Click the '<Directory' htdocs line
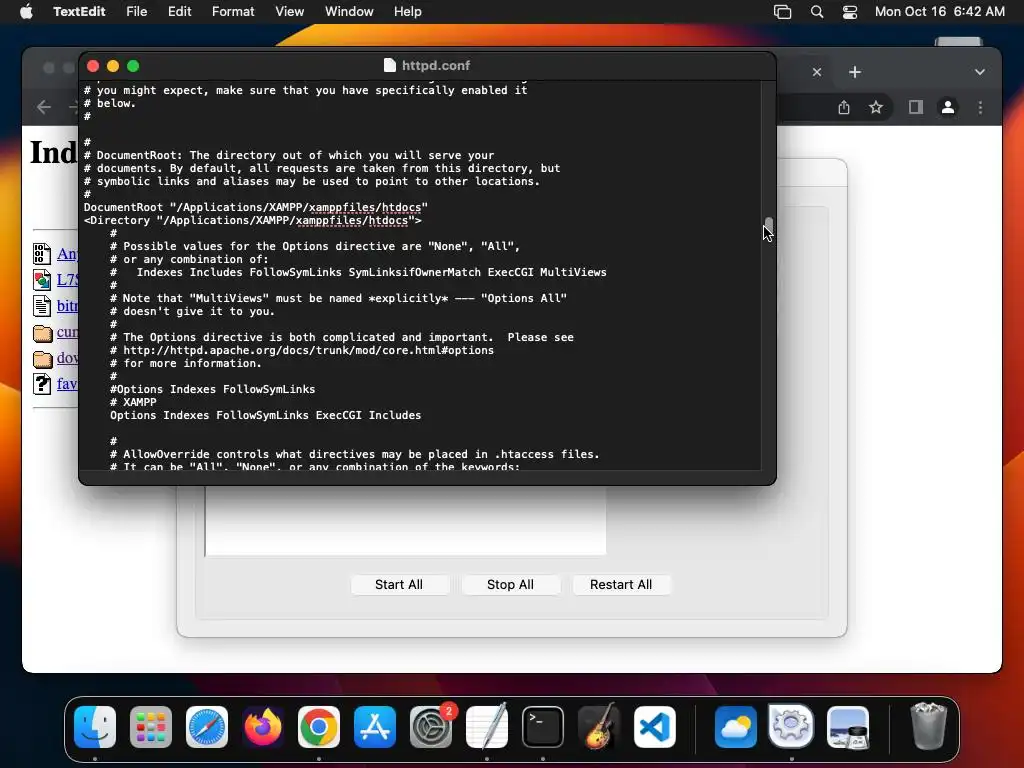 click(x=252, y=220)
